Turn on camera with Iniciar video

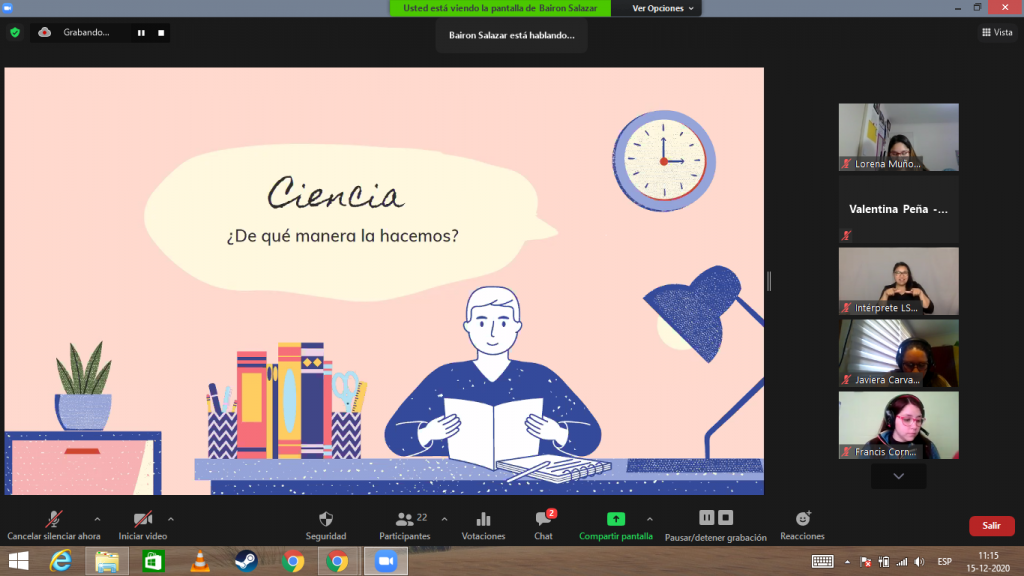(x=143, y=519)
